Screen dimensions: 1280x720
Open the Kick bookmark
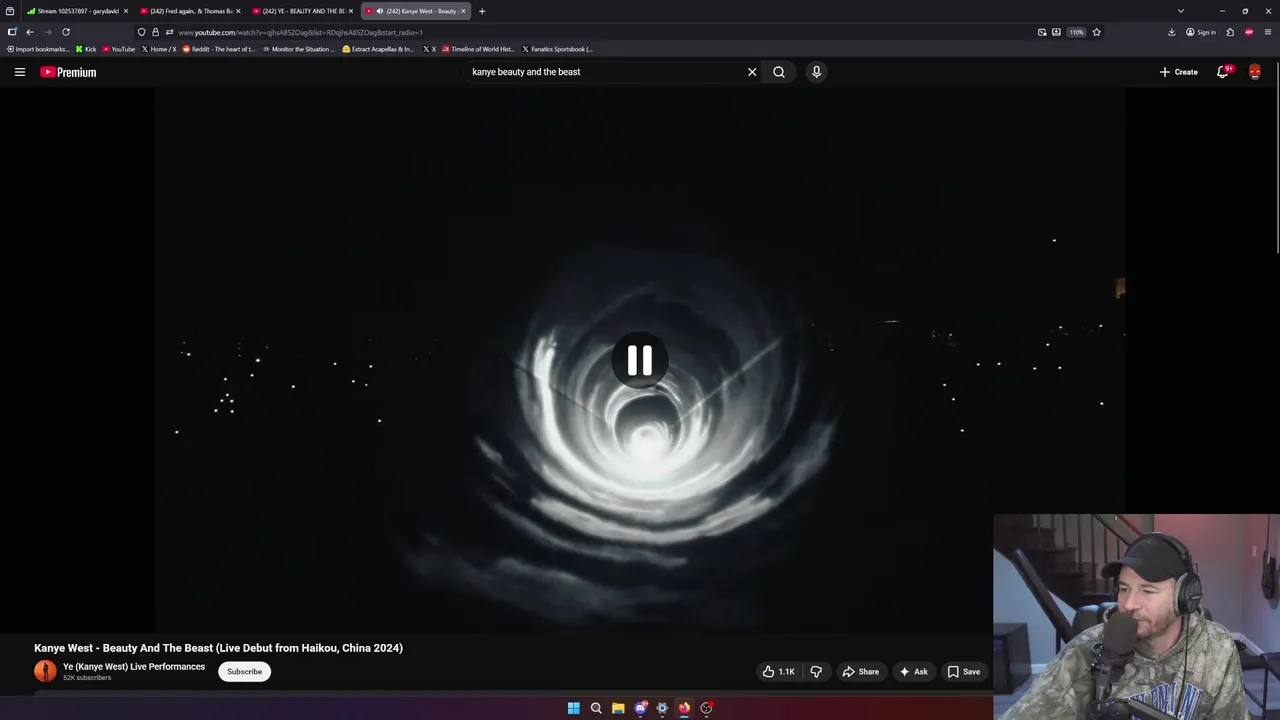pos(86,49)
